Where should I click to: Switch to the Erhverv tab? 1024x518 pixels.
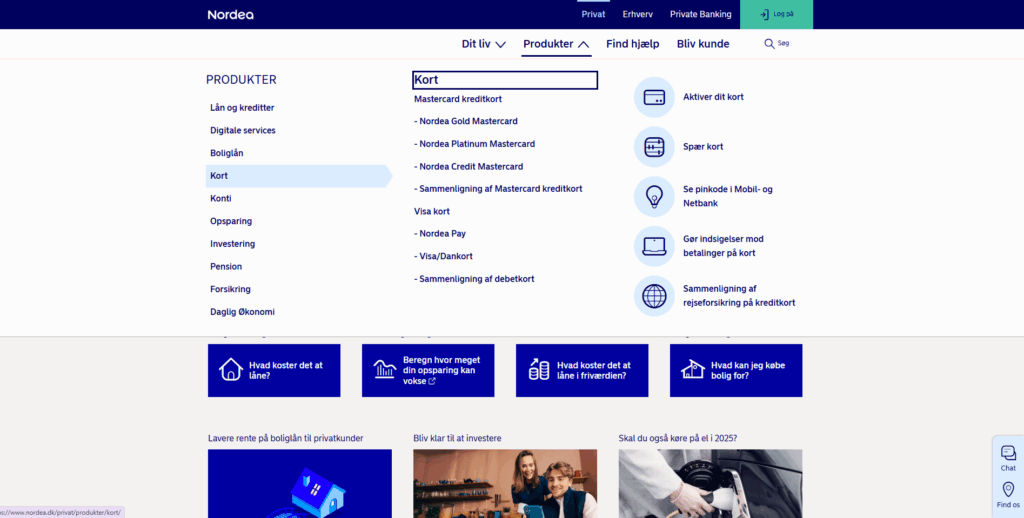pos(637,14)
